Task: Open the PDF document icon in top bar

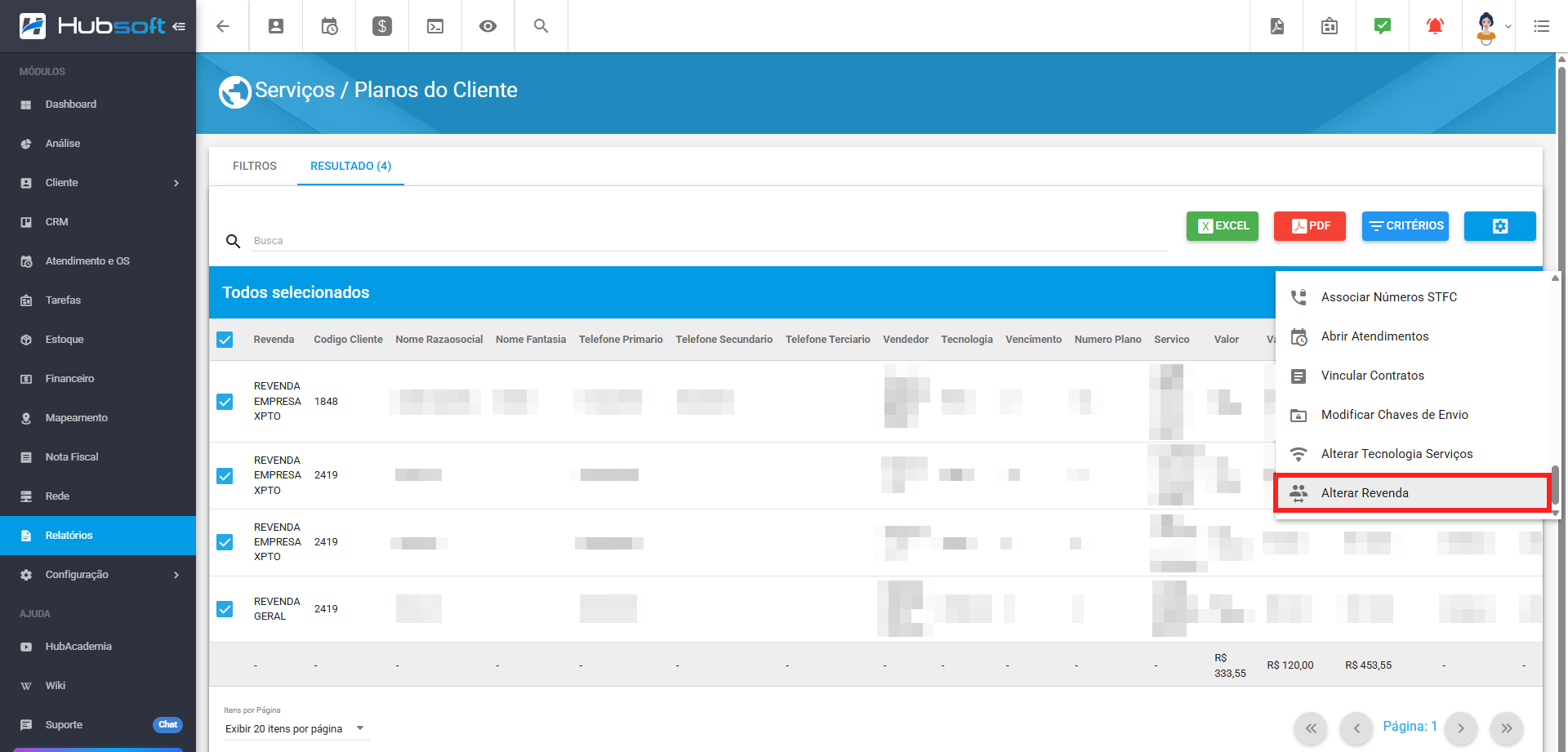Action: [1276, 26]
